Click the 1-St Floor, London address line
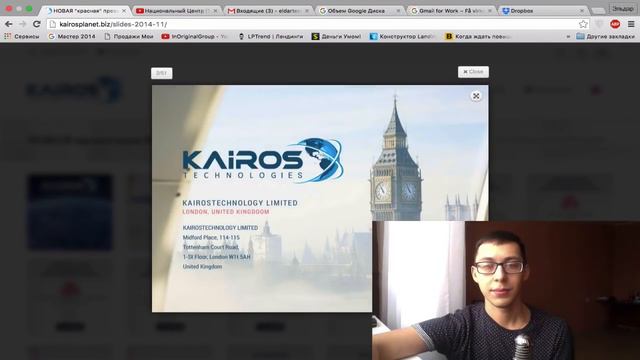This screenshot has height=360, width=640. (x=216, y=257)
